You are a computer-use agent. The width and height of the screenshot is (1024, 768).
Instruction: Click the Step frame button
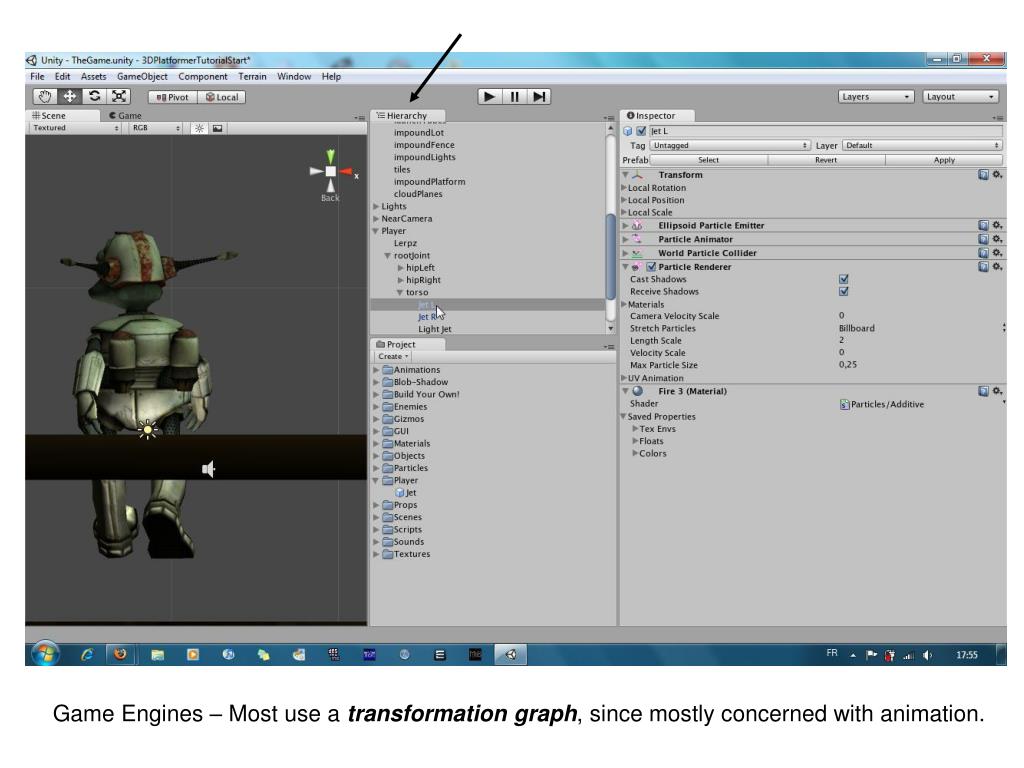point(539,97)
